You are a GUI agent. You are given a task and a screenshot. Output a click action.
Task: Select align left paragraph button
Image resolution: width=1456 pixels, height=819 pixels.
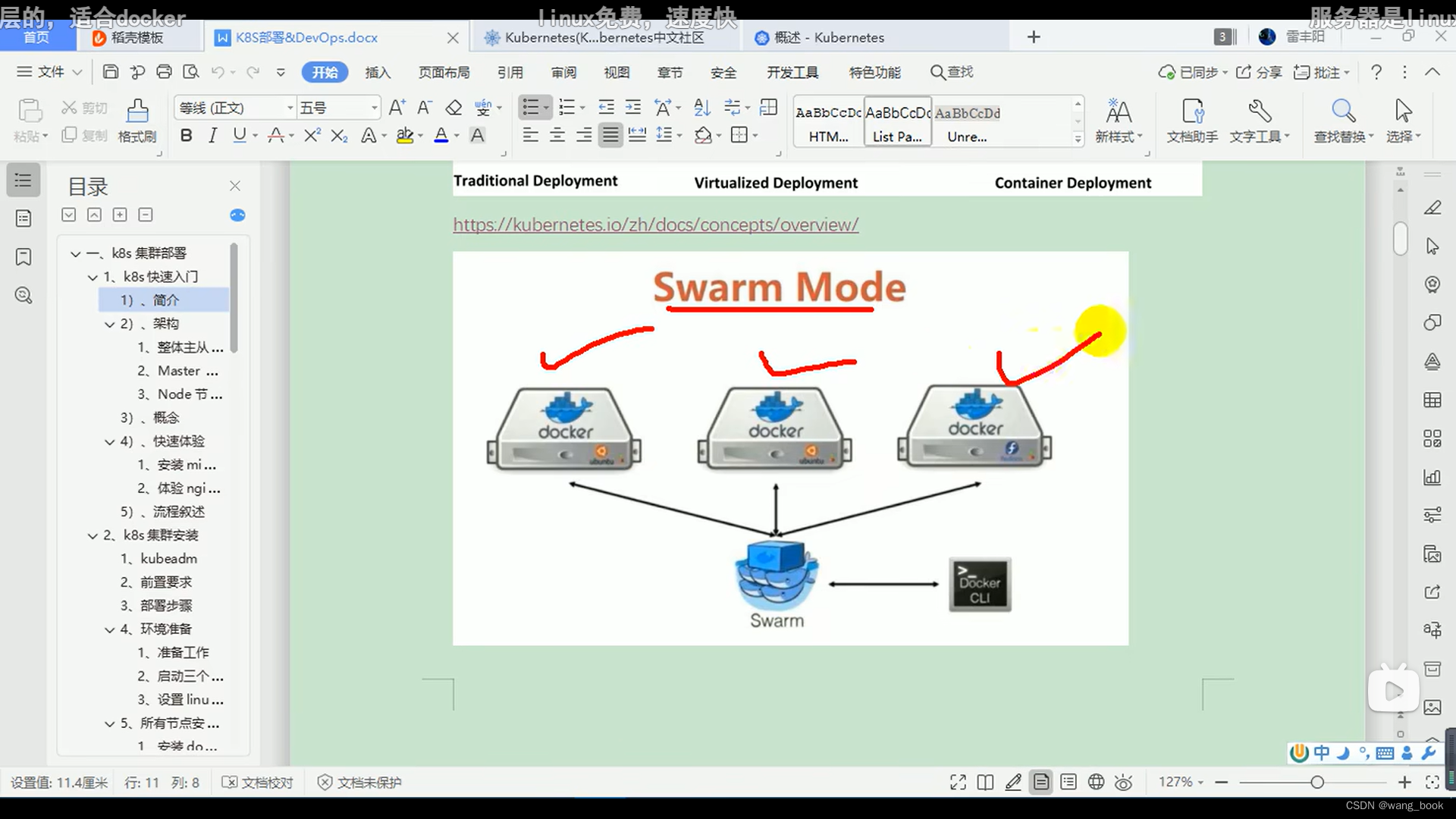point(530,136)
